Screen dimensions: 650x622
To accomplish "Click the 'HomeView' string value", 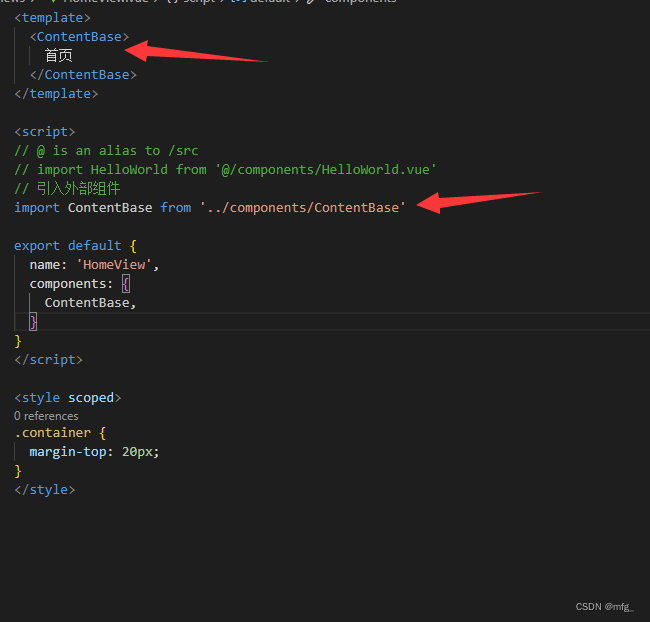I will click(x=114, y=265).
